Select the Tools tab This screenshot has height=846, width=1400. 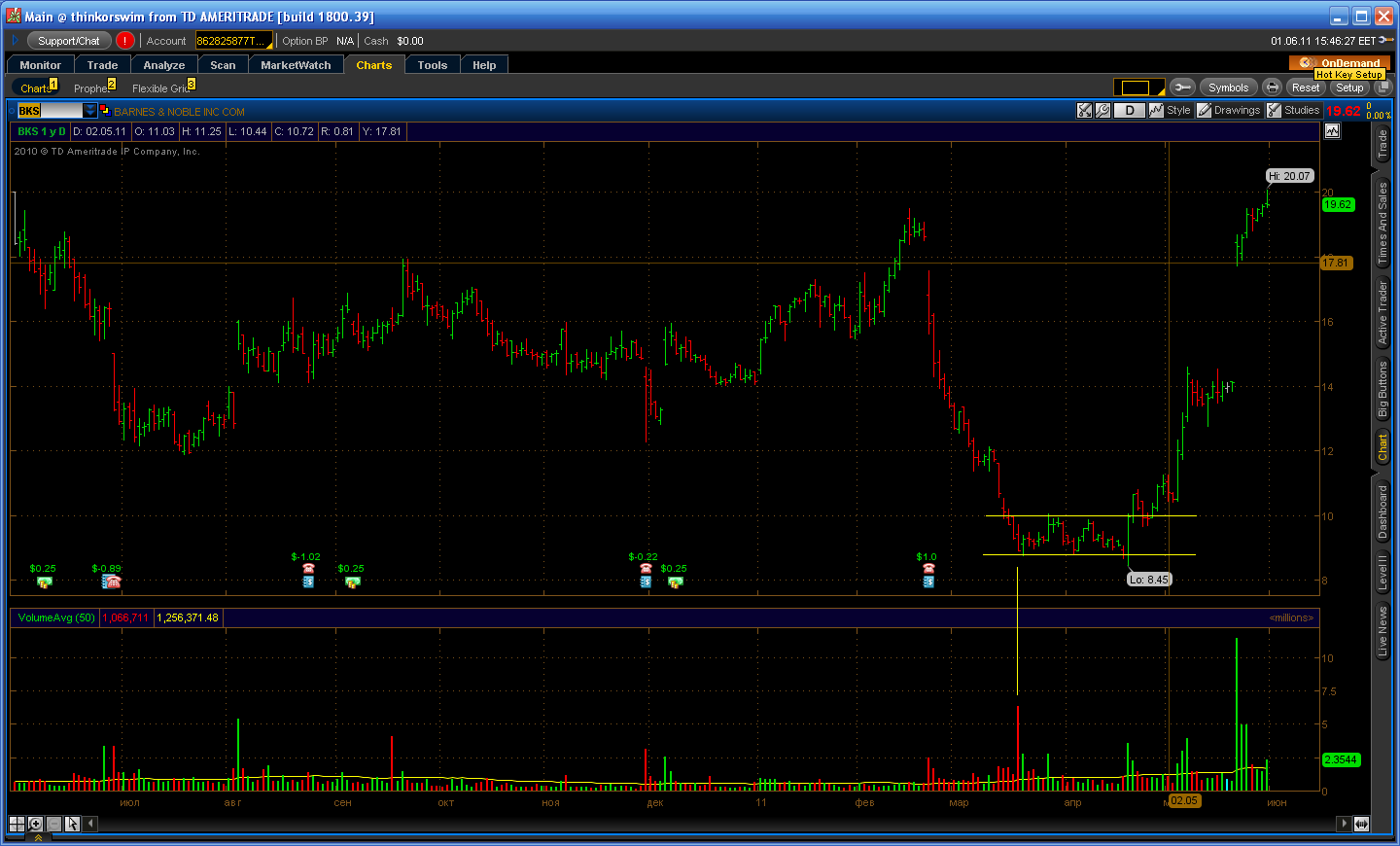(432, 65)
